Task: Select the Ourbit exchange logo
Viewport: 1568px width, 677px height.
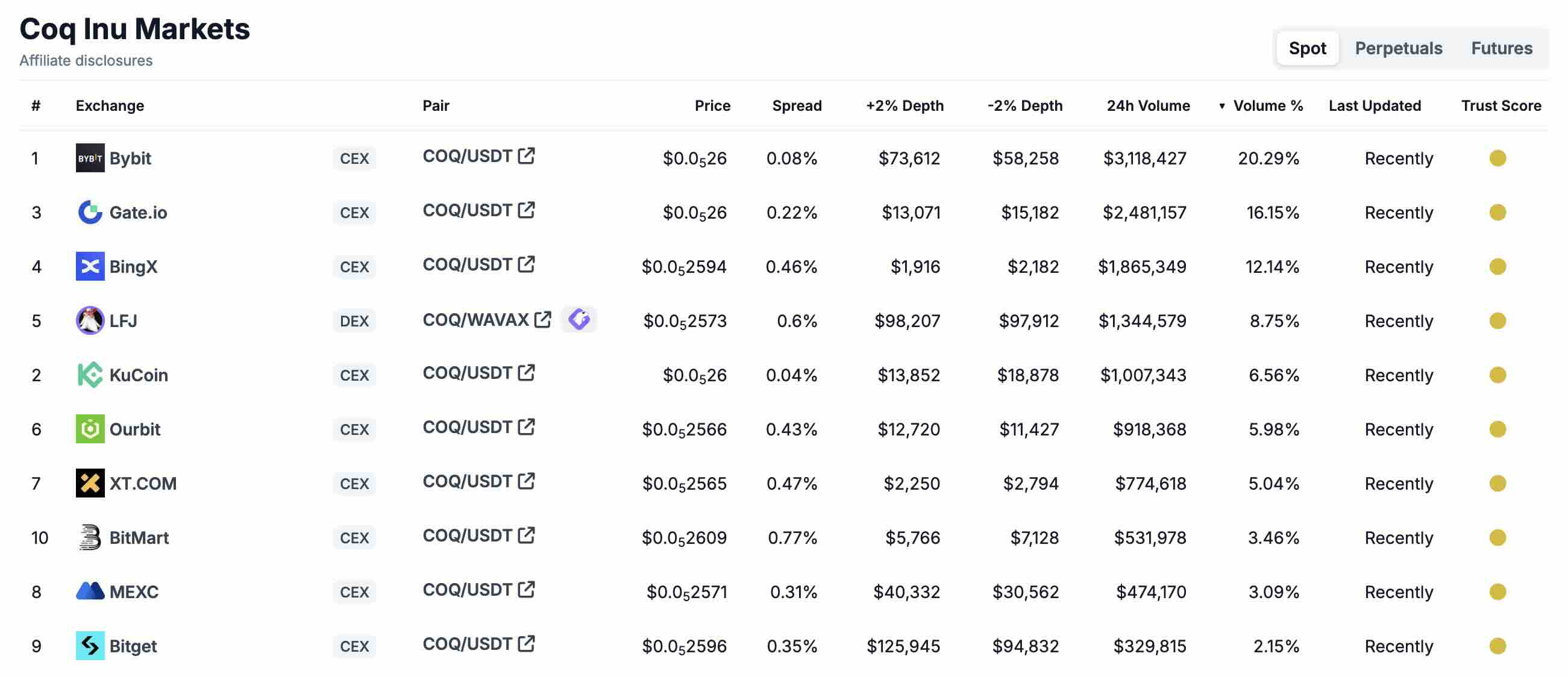Action: coord(90,429)
